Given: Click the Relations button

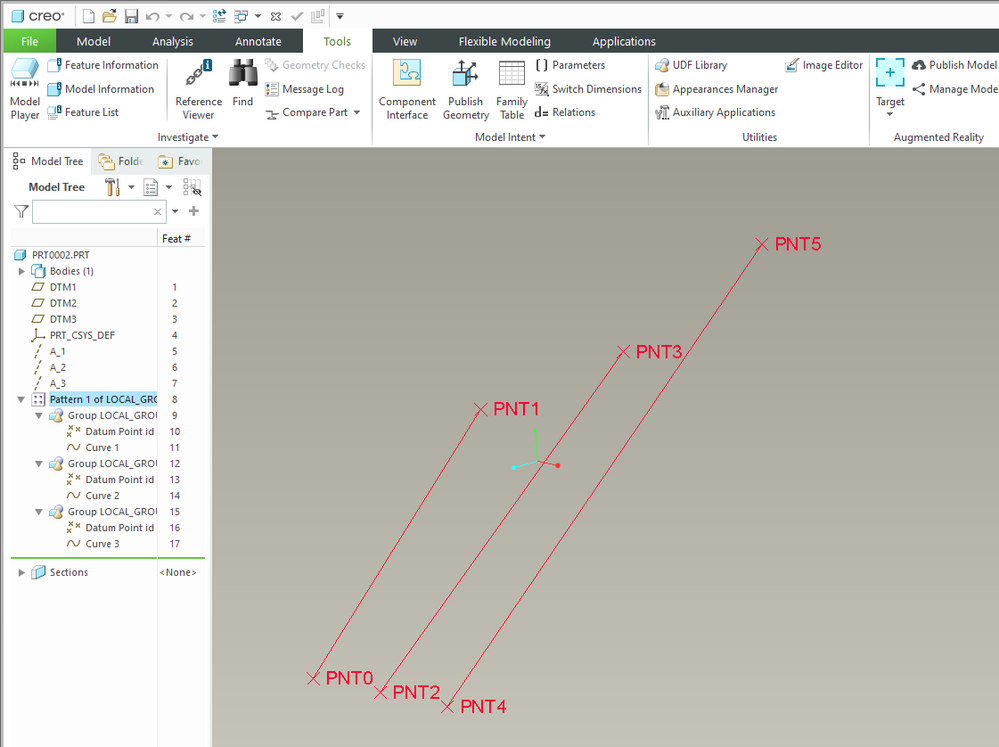Looking at the screenshot, I should (x=565, y=112).
